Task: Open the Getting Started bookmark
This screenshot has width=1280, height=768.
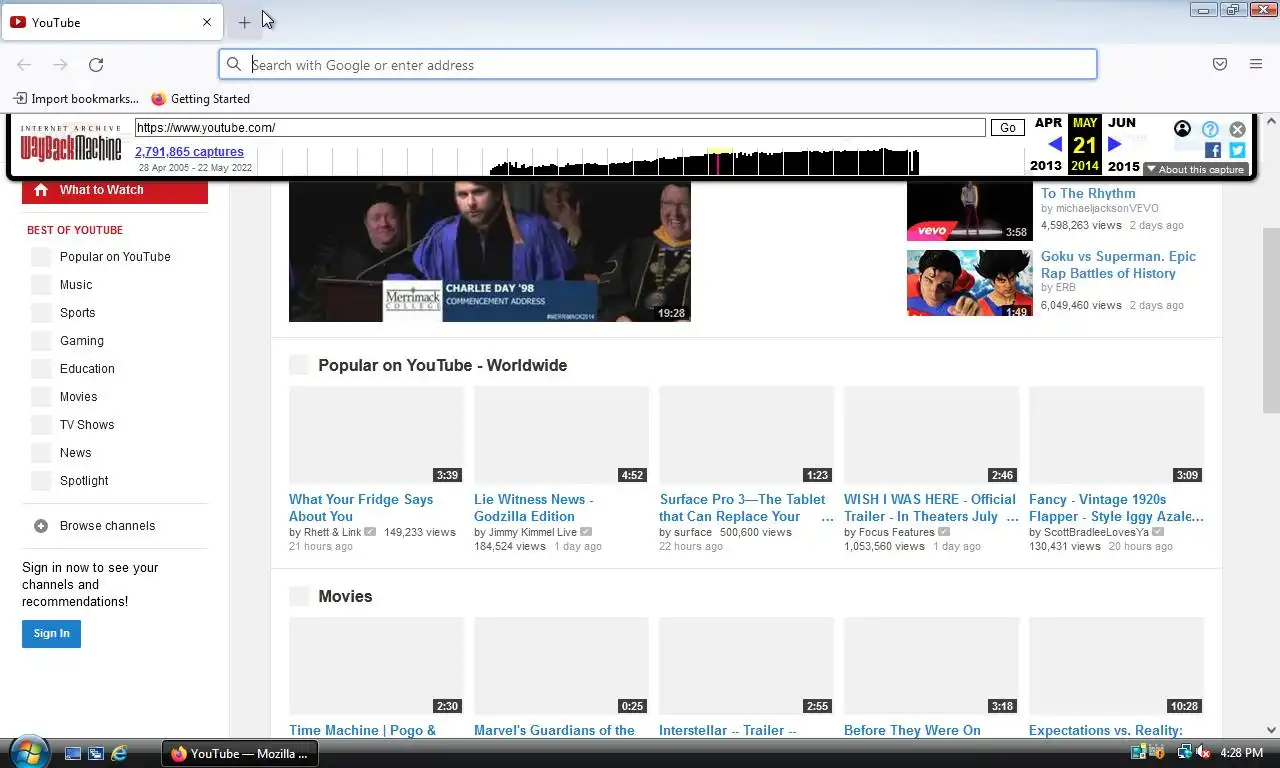Action: pos(200,99)
